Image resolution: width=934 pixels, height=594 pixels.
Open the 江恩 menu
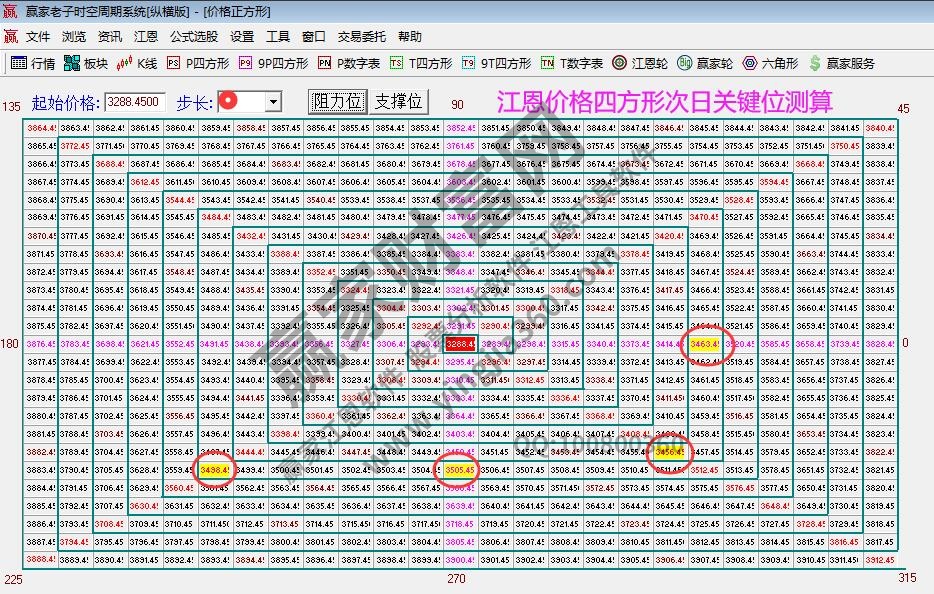tap(146, 36)
